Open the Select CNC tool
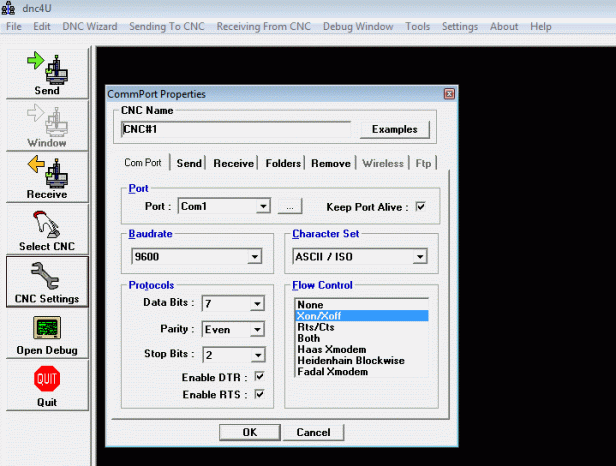This screenshot has width=616, height=466. pos(46,225)
